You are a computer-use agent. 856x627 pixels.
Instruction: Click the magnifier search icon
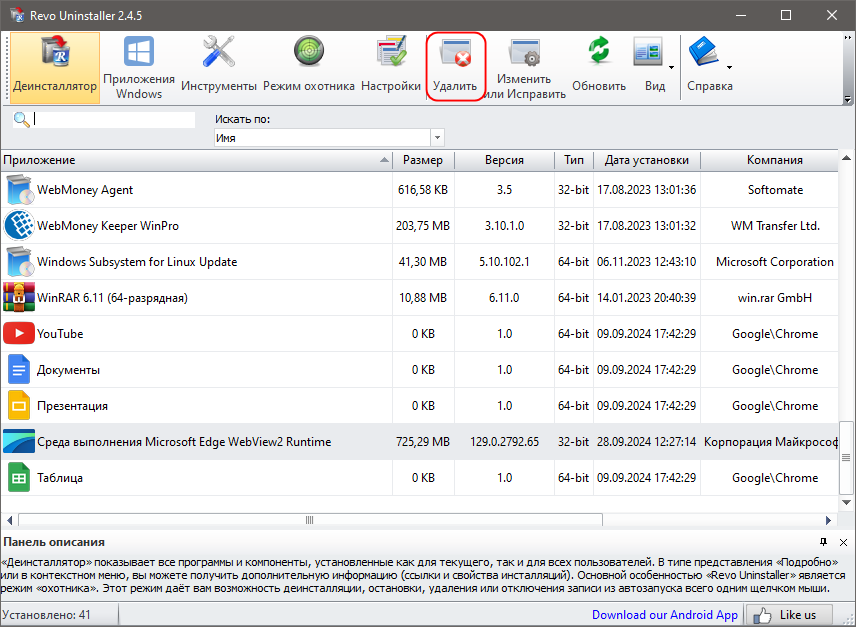point(21,120)
